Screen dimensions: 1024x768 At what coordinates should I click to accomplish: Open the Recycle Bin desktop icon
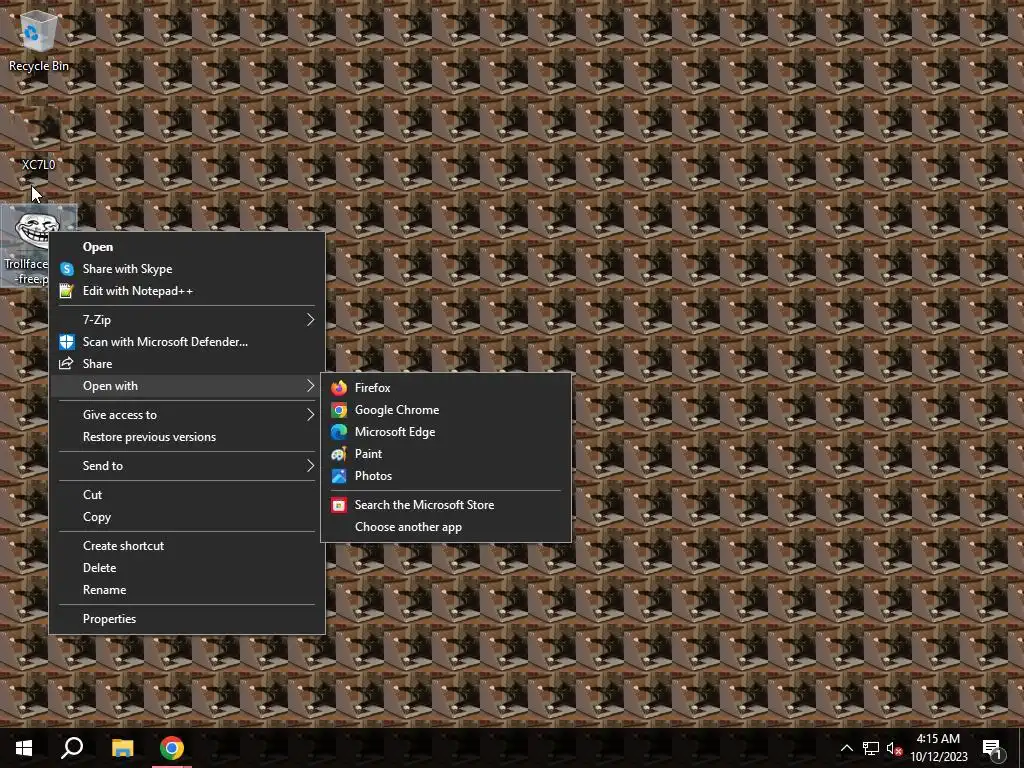click(x=38, y=40)
